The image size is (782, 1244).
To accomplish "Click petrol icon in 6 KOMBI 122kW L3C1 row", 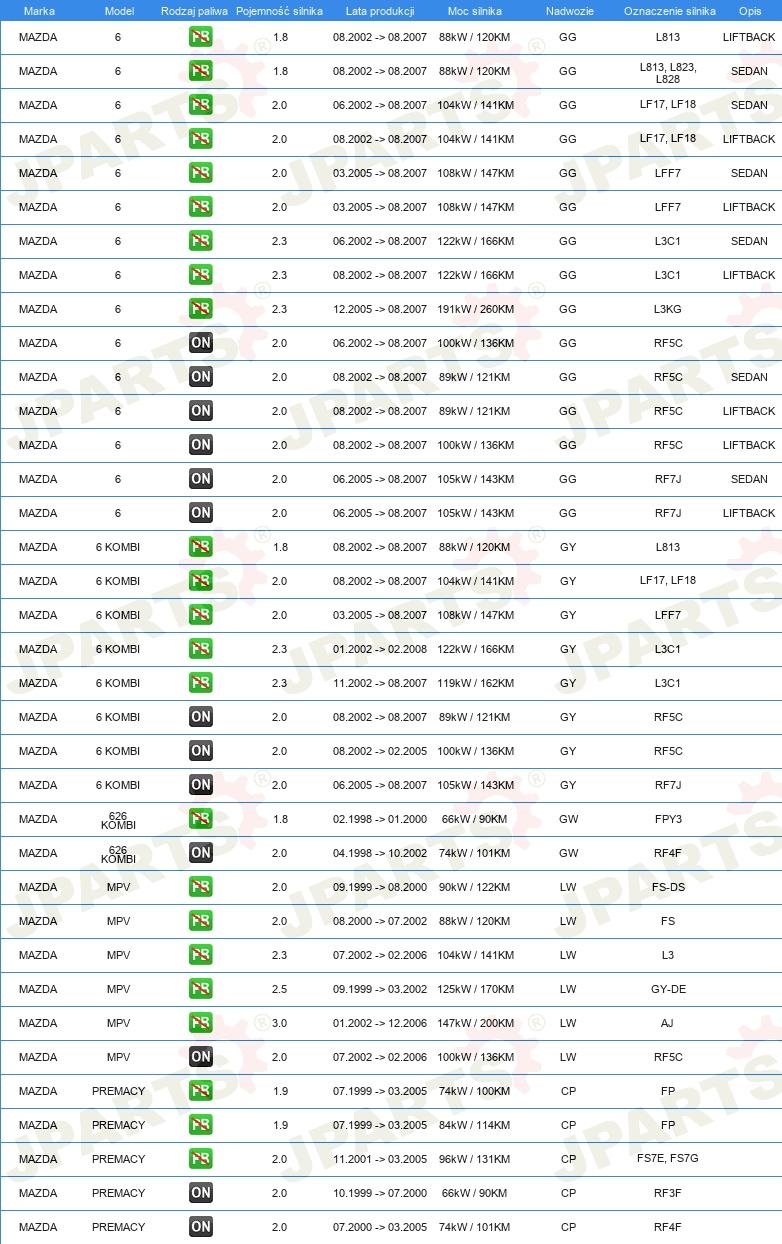I will (x=201, y=649).
